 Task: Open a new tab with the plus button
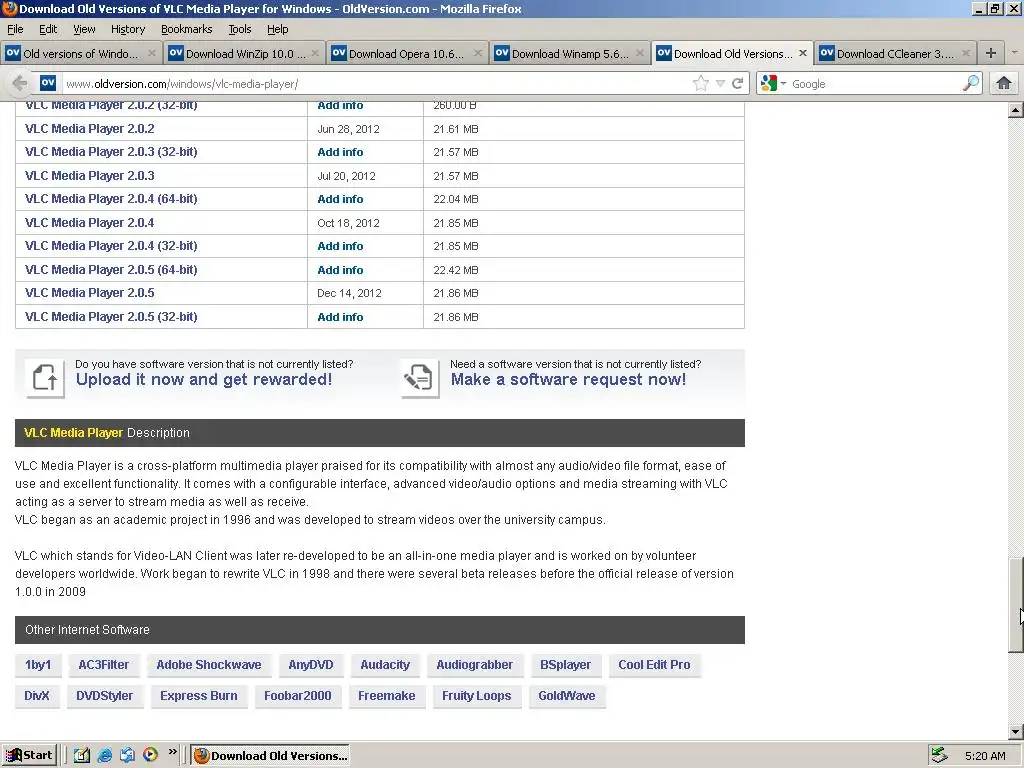point(991,53)
